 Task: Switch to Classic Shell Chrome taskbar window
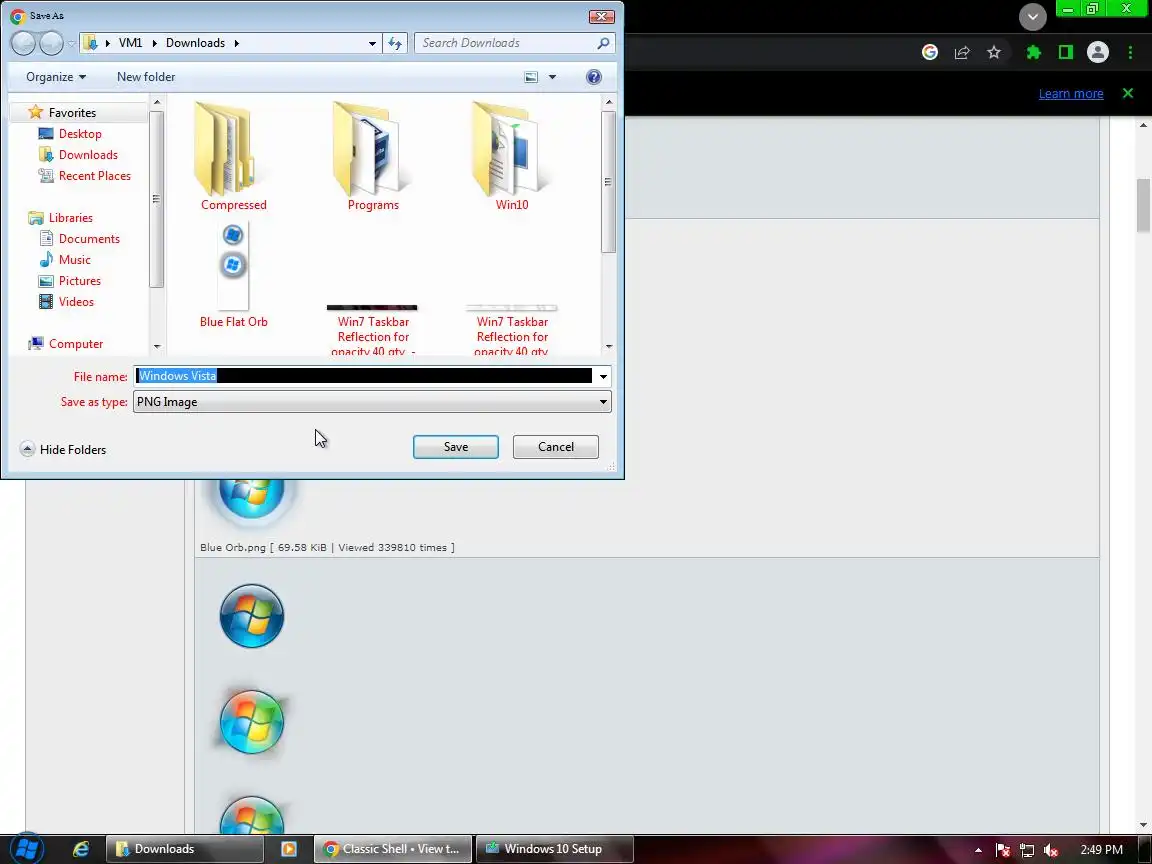pos(392,849)
